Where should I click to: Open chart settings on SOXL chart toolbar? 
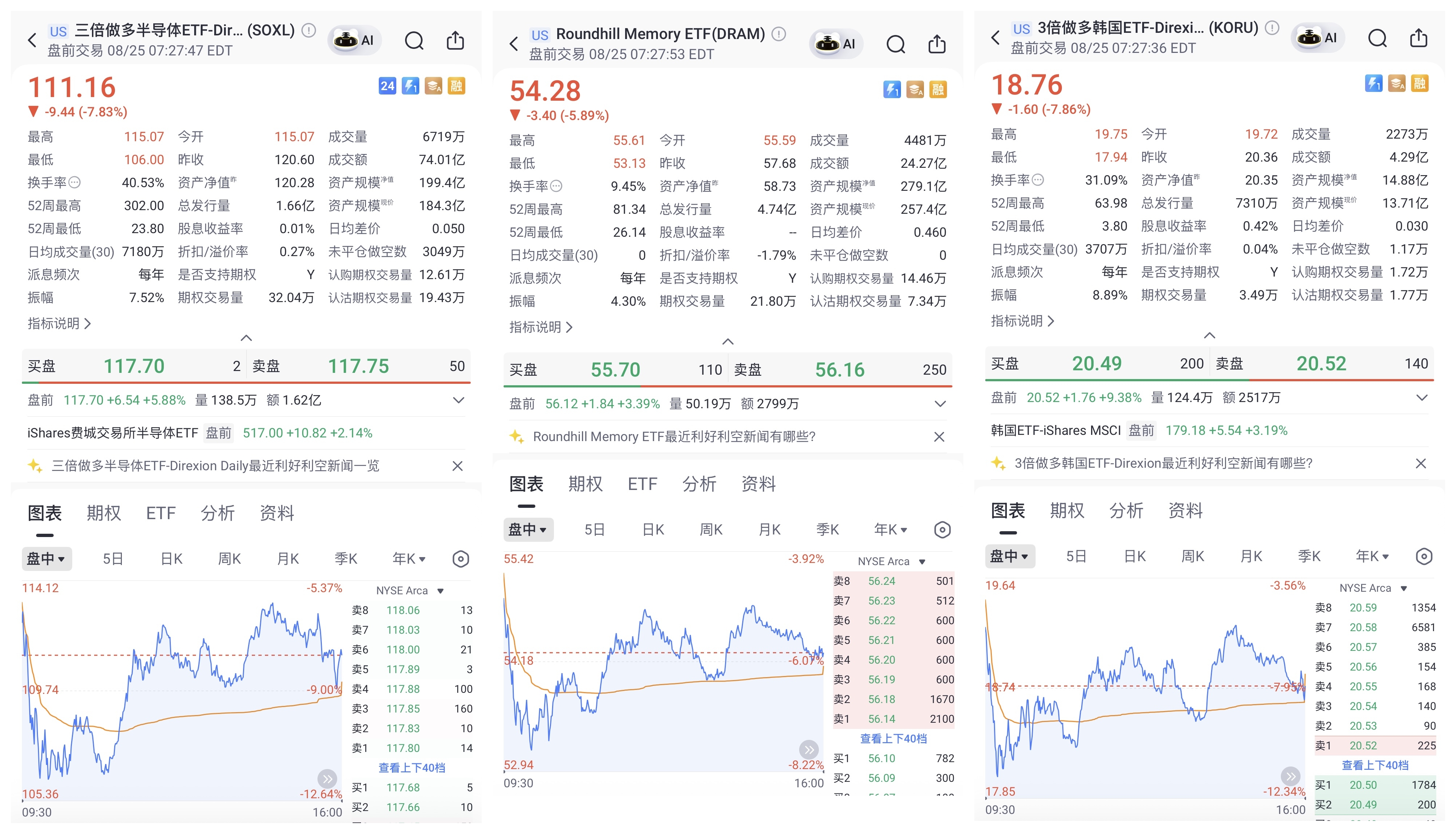pyautogui.click(x=461, y=559)
